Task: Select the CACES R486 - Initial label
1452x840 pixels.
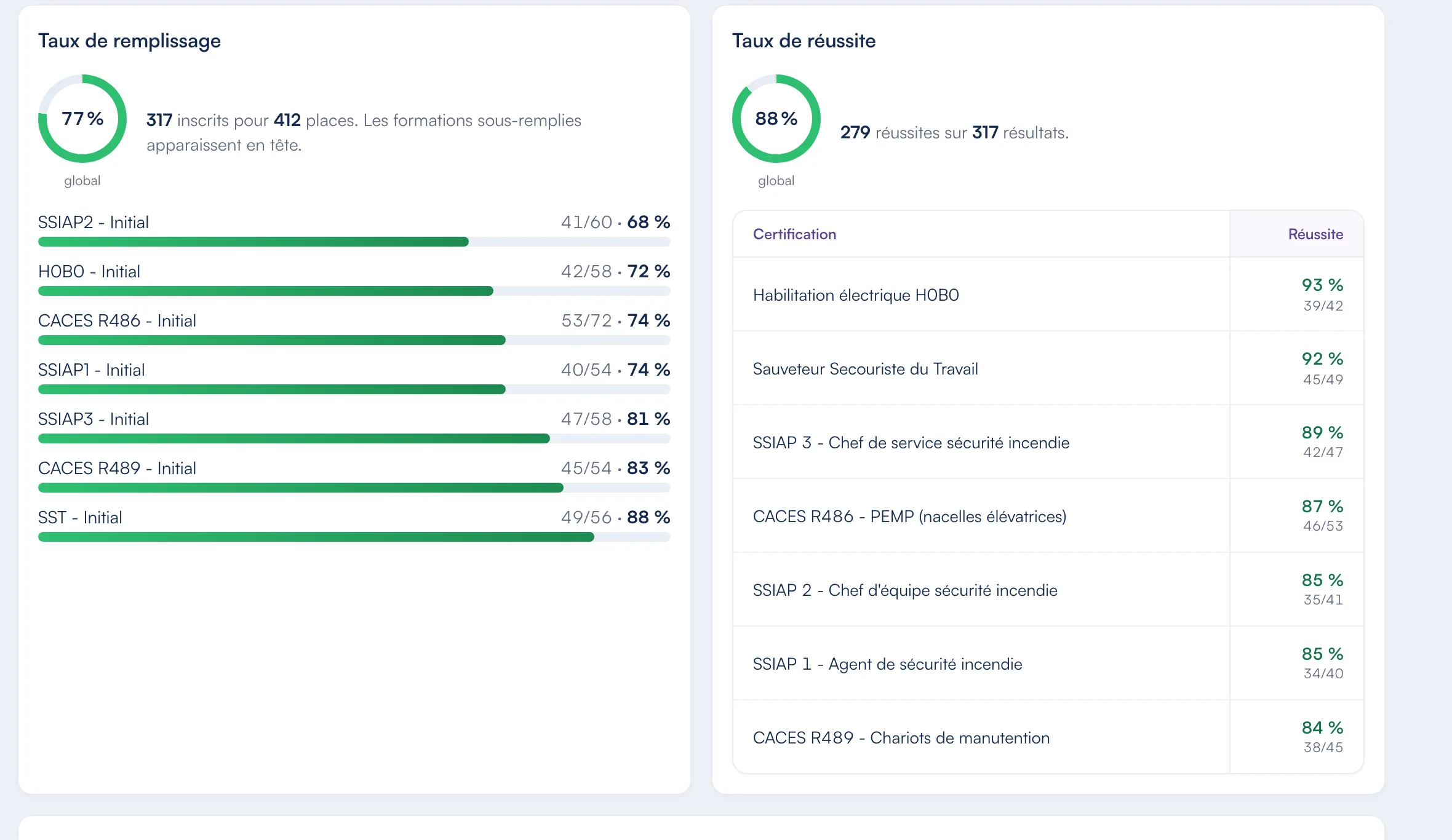Action: pyautogui.click(x=117, y=320)
